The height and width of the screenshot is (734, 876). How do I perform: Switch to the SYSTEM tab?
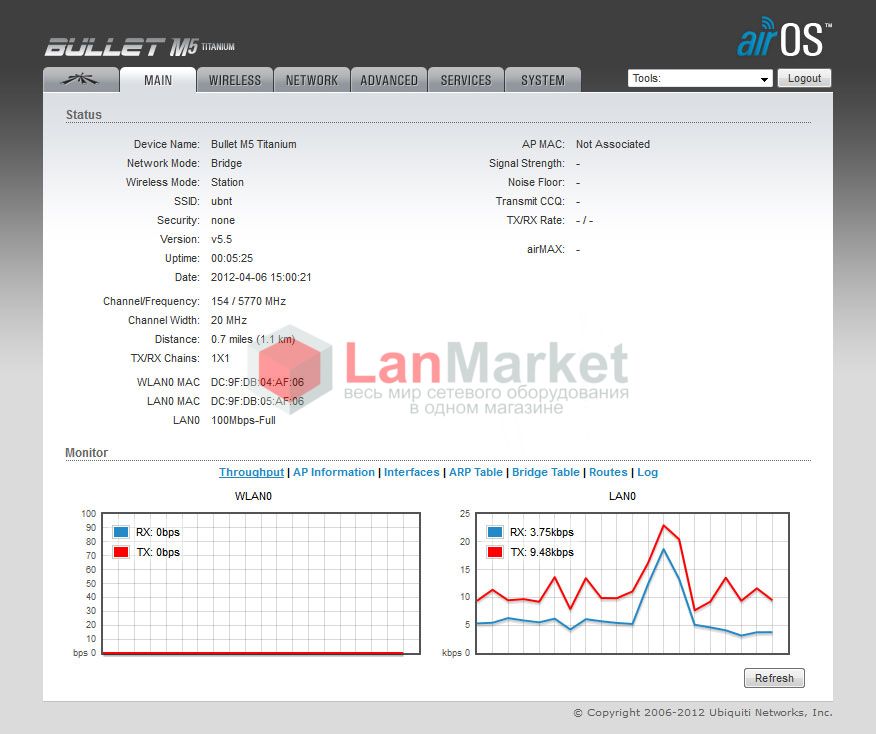[x=543, y=79]
